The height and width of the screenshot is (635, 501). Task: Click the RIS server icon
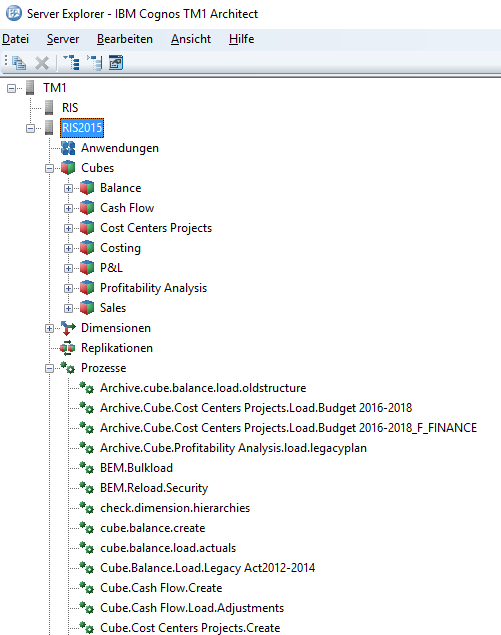49,107
